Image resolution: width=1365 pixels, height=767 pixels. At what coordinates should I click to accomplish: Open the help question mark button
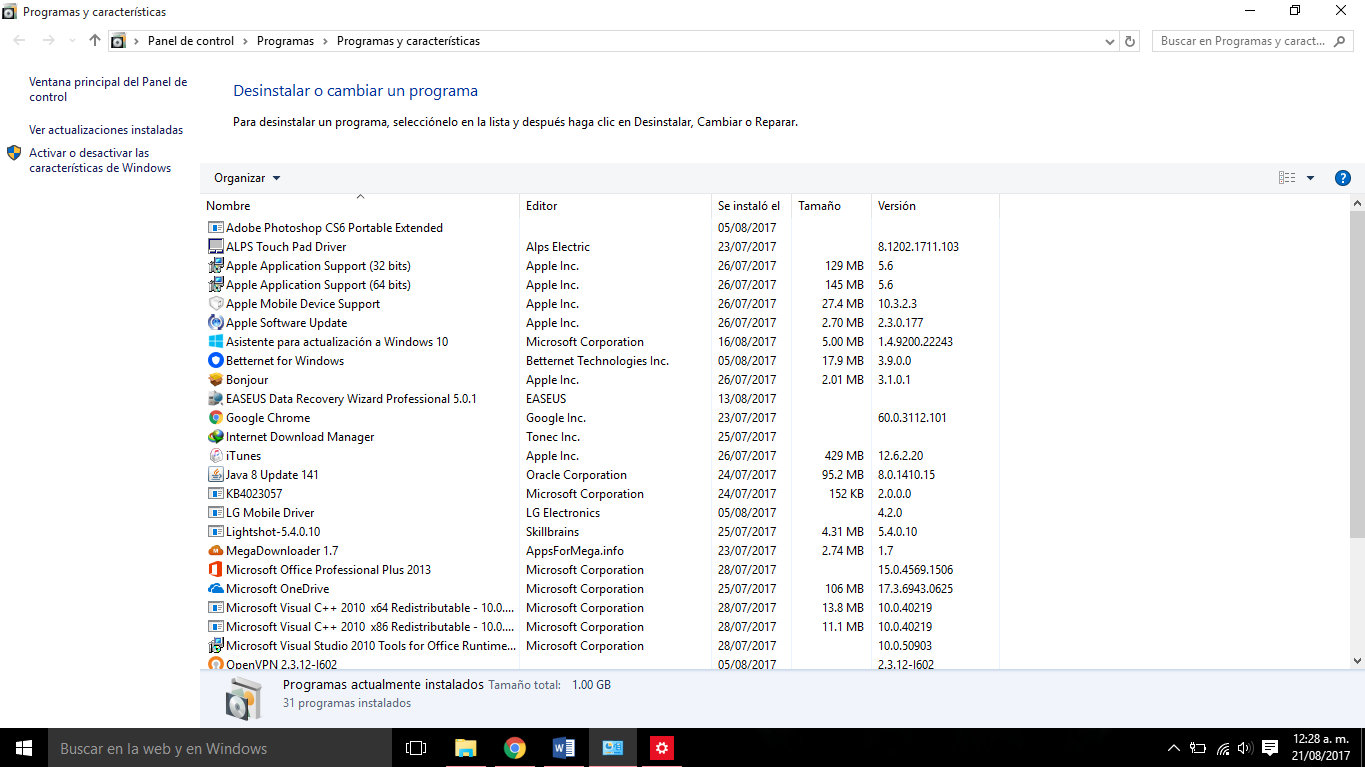click(x=1343, y=178)
